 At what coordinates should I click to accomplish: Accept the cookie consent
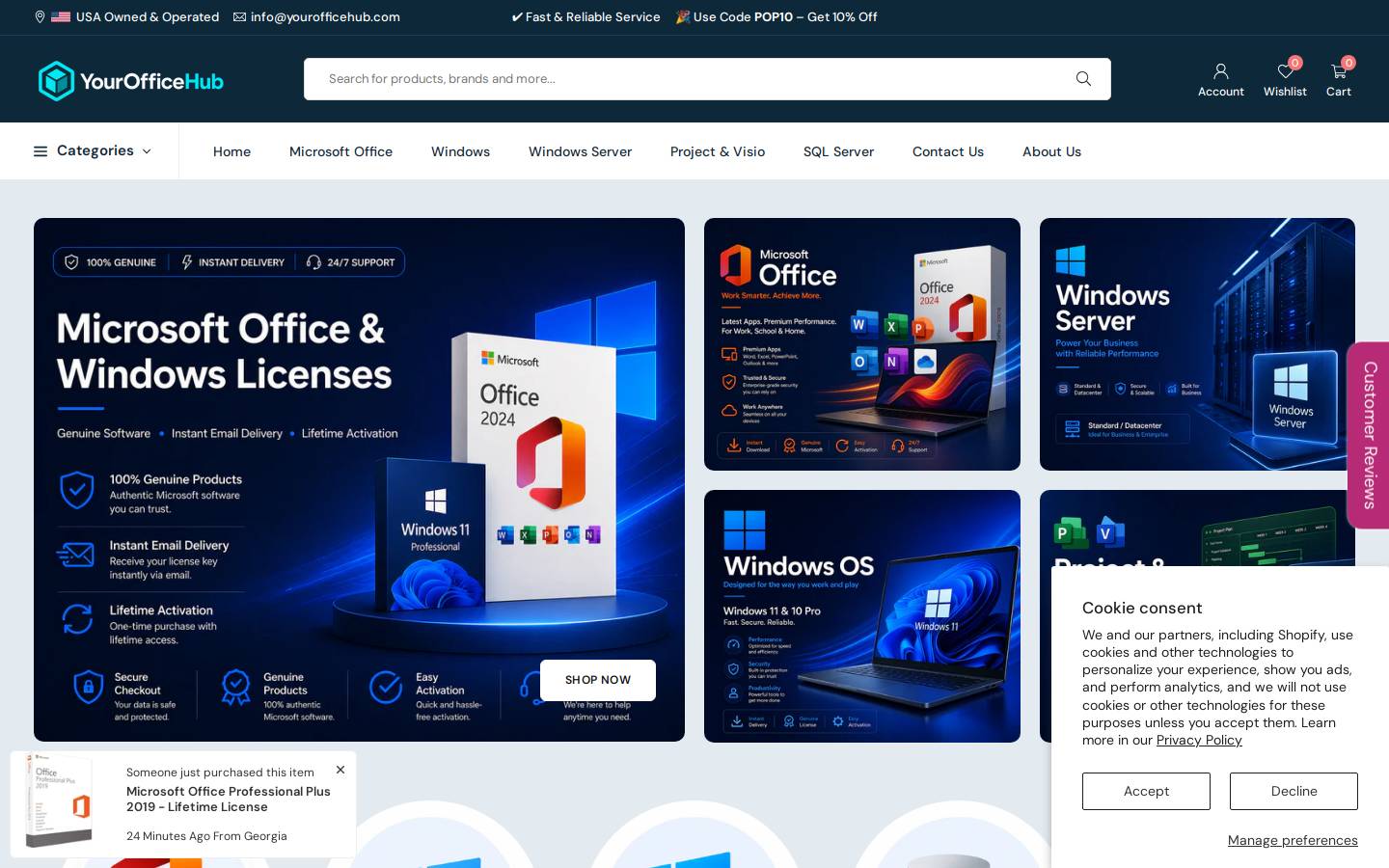(1146, 791)
